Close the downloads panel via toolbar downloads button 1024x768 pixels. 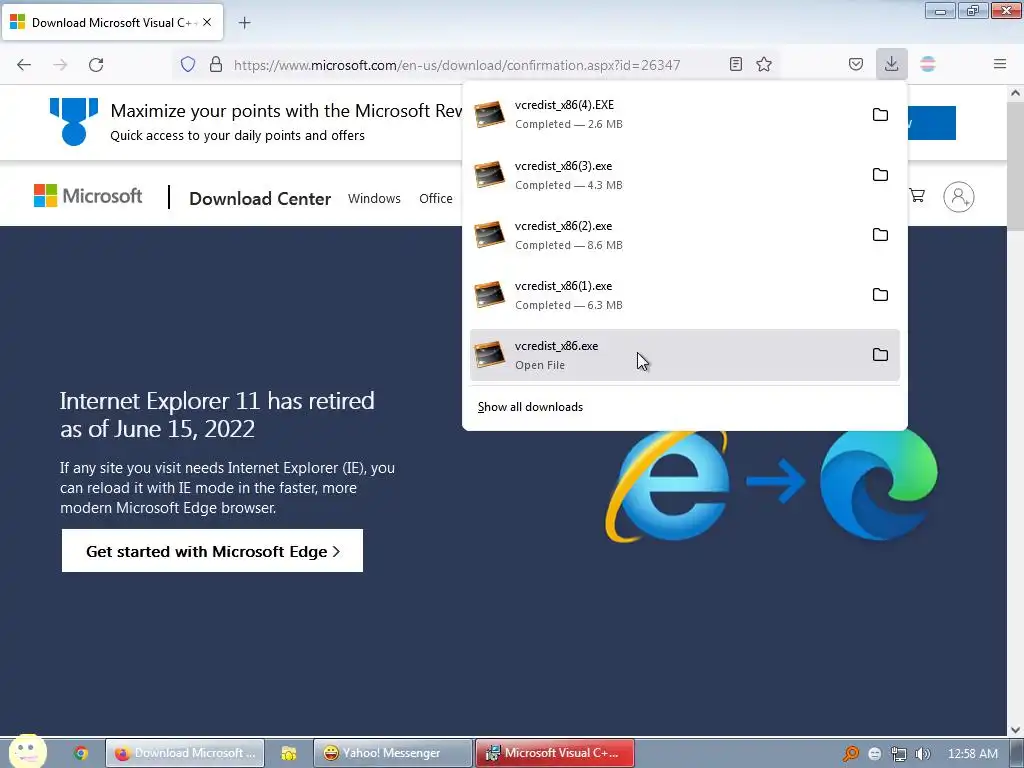(x=891, y=64)
